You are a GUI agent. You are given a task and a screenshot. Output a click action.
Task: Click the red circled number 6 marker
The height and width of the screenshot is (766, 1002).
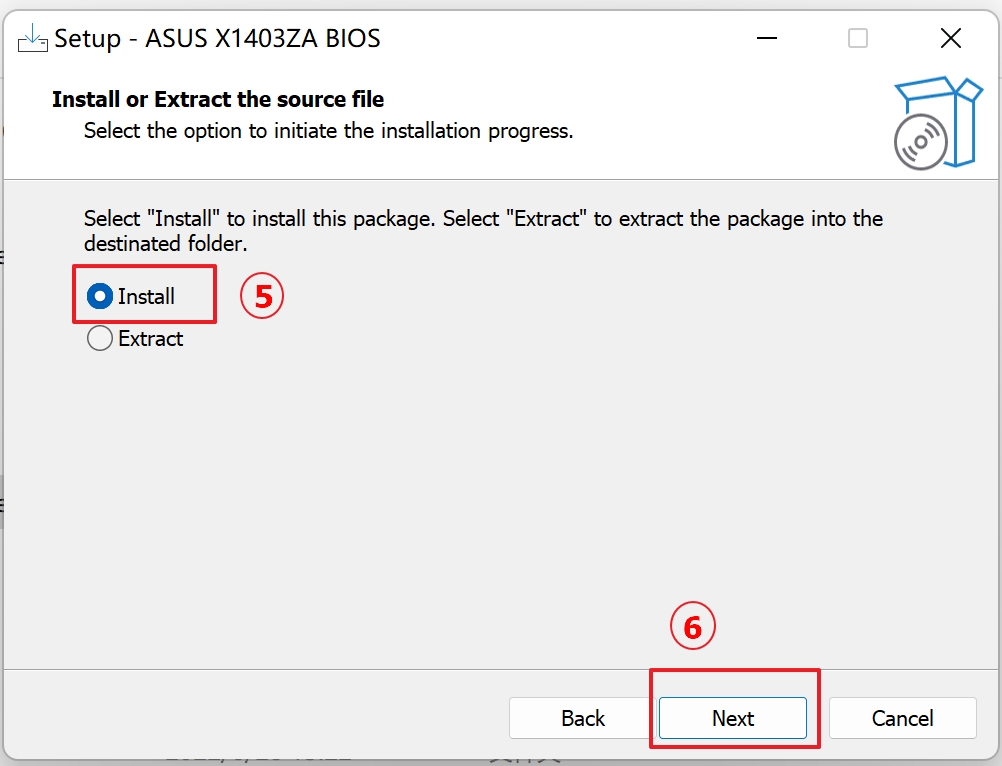click(693, 627)
